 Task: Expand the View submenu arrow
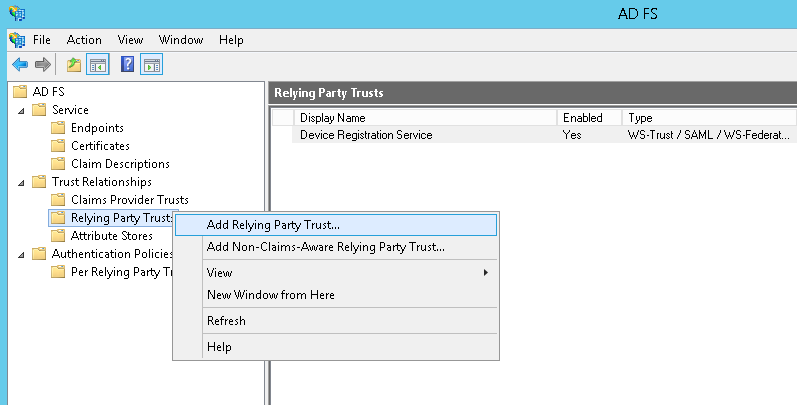(486, 272)
